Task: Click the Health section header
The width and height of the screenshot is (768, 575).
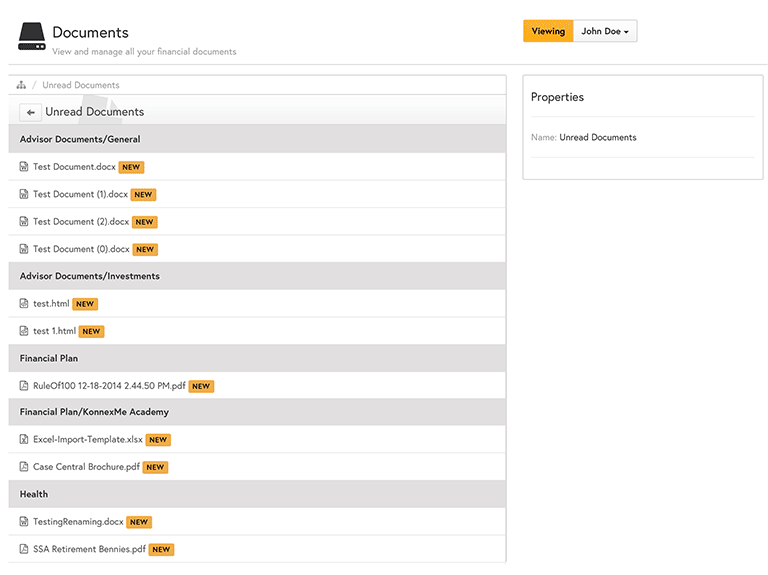Action: click(x=34, y=494)
